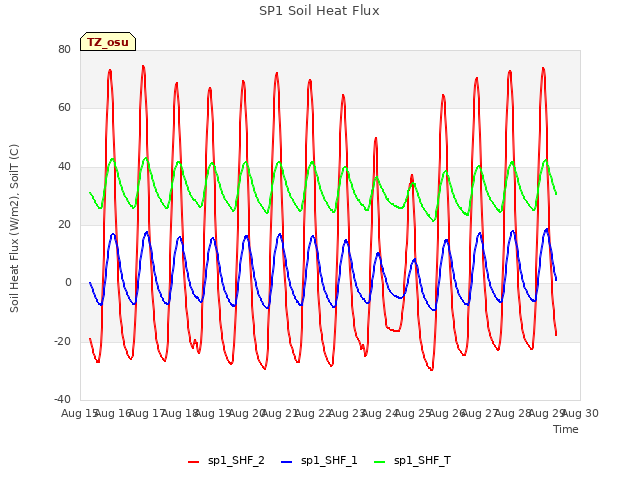The width and height of the screenshot is (640, 480).
Task: Click the TZ_osu annotation label
Action: point(108,42)
